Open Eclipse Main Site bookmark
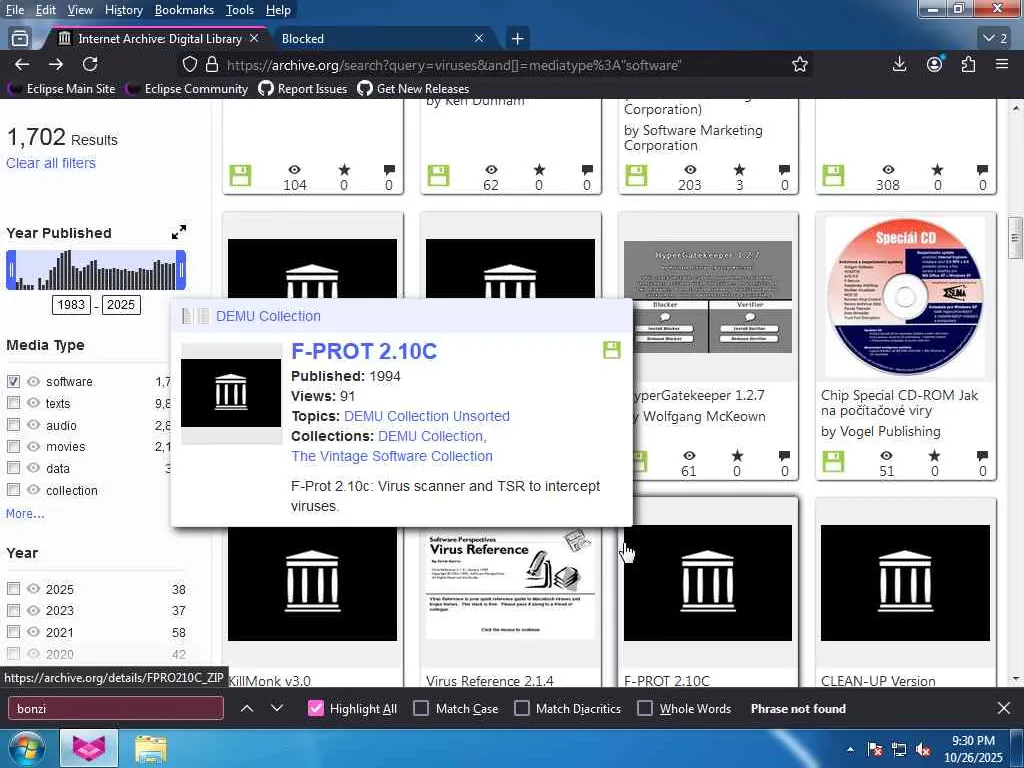Viewport: 1024px width, 768px height. [x=63, y=88]
